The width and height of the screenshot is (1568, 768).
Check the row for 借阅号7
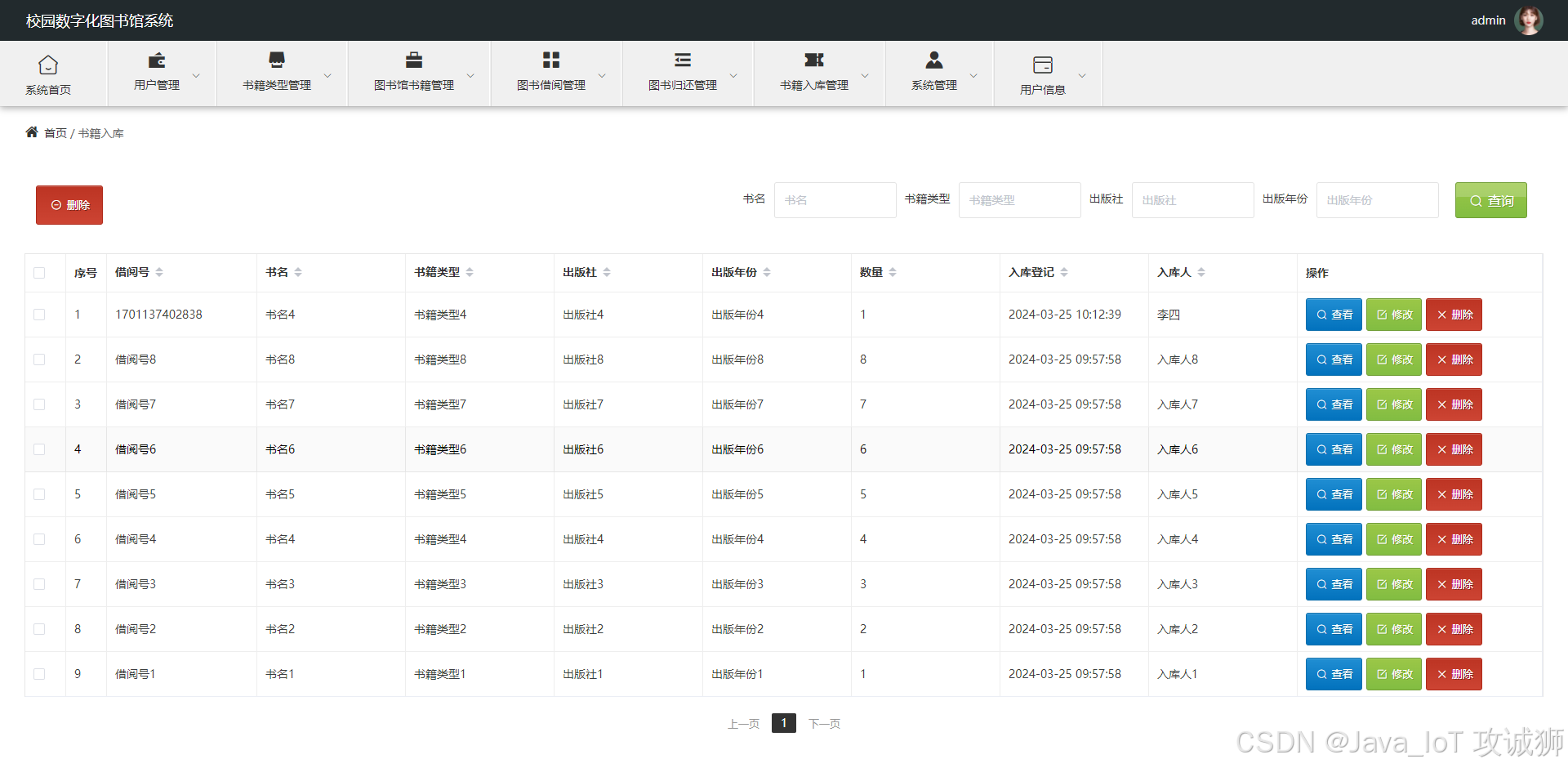pos(39,404)
